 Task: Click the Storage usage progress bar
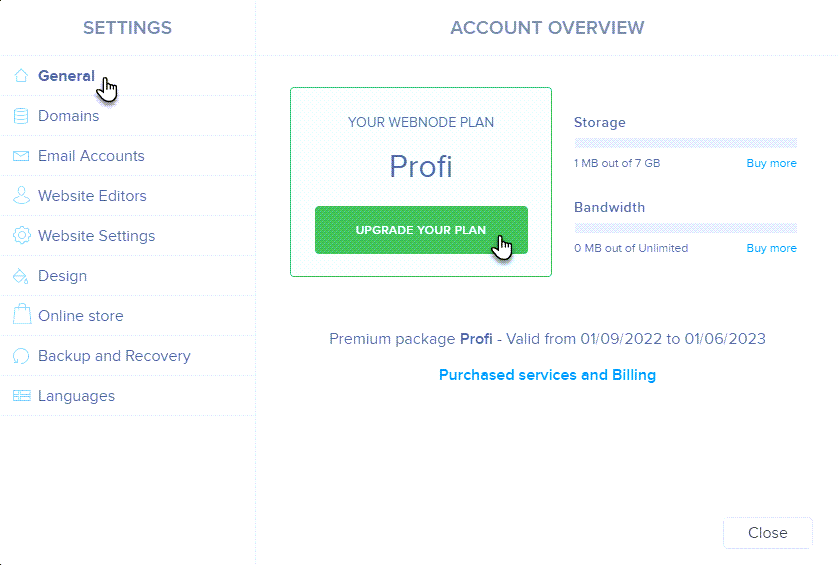[685, 143]
